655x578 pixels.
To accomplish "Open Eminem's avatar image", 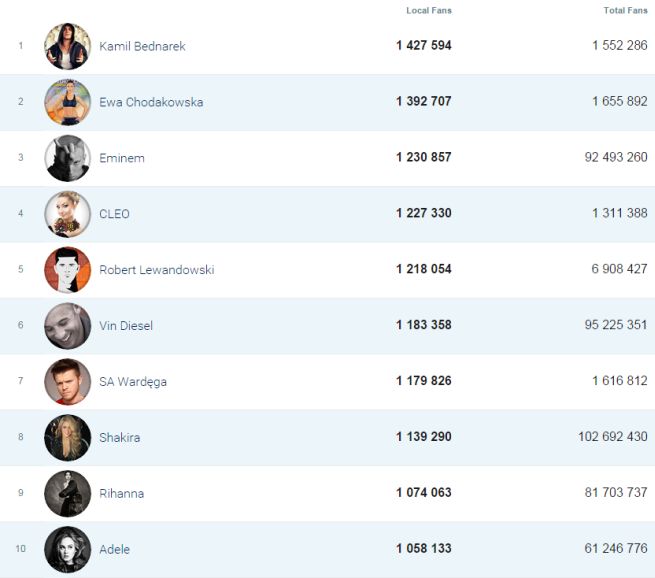I will click(67, 158).
